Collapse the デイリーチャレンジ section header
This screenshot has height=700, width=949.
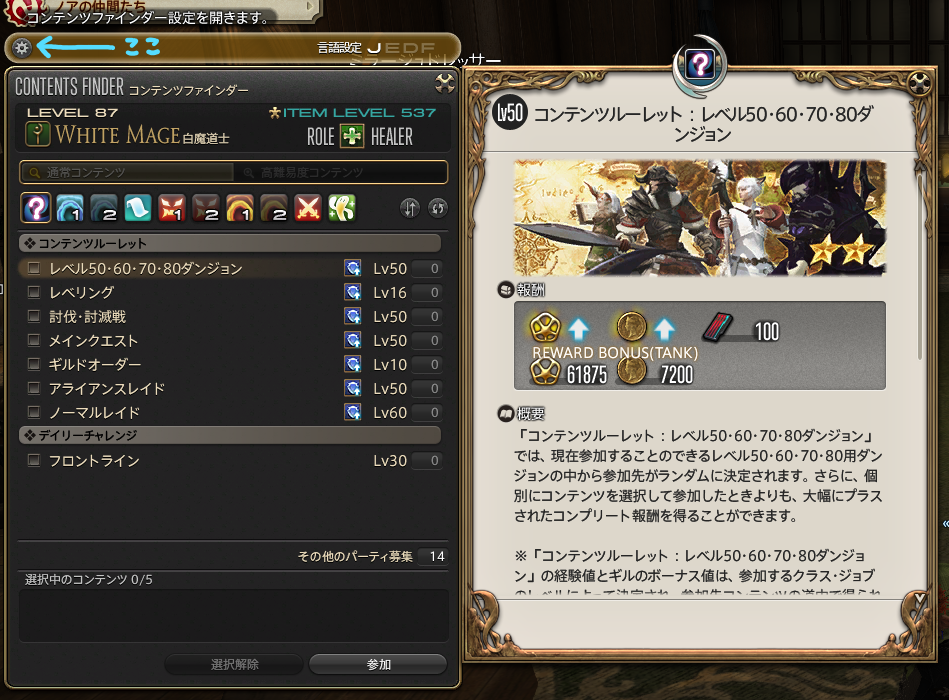pyautogui.click(x=230, y=435)
